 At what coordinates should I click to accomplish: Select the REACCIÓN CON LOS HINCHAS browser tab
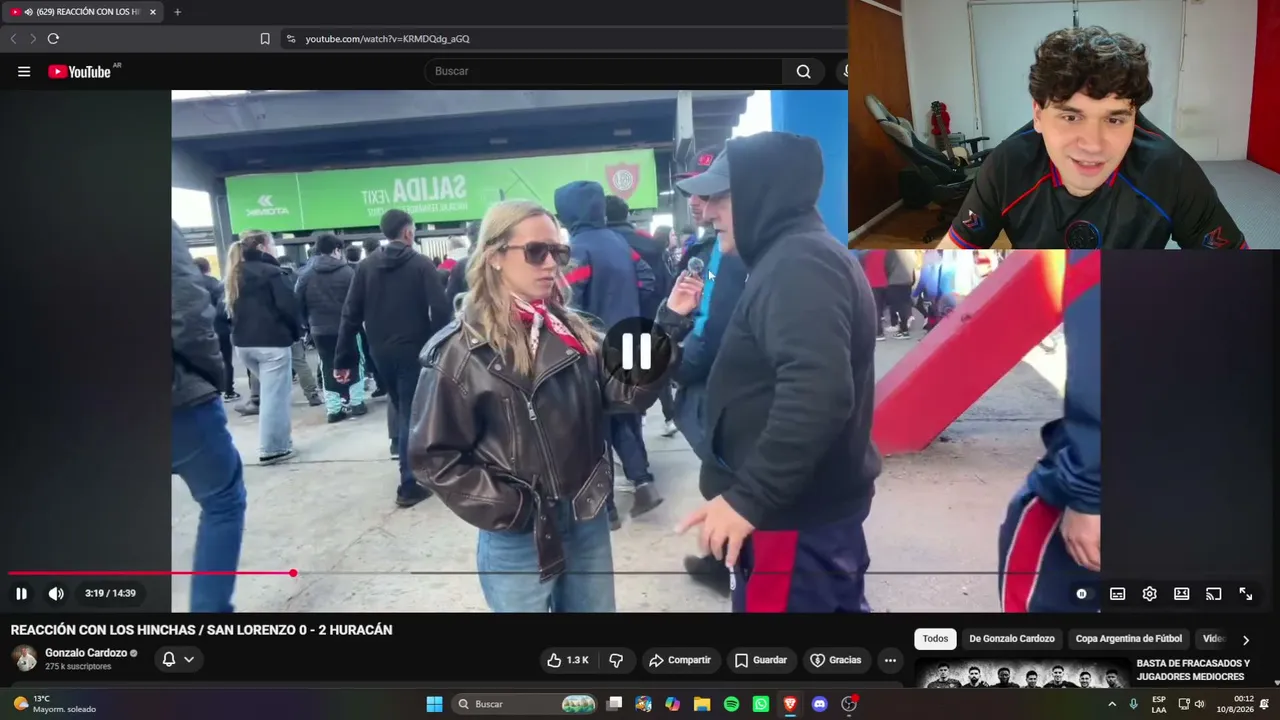pyautogui.click(x=82, y=12)
